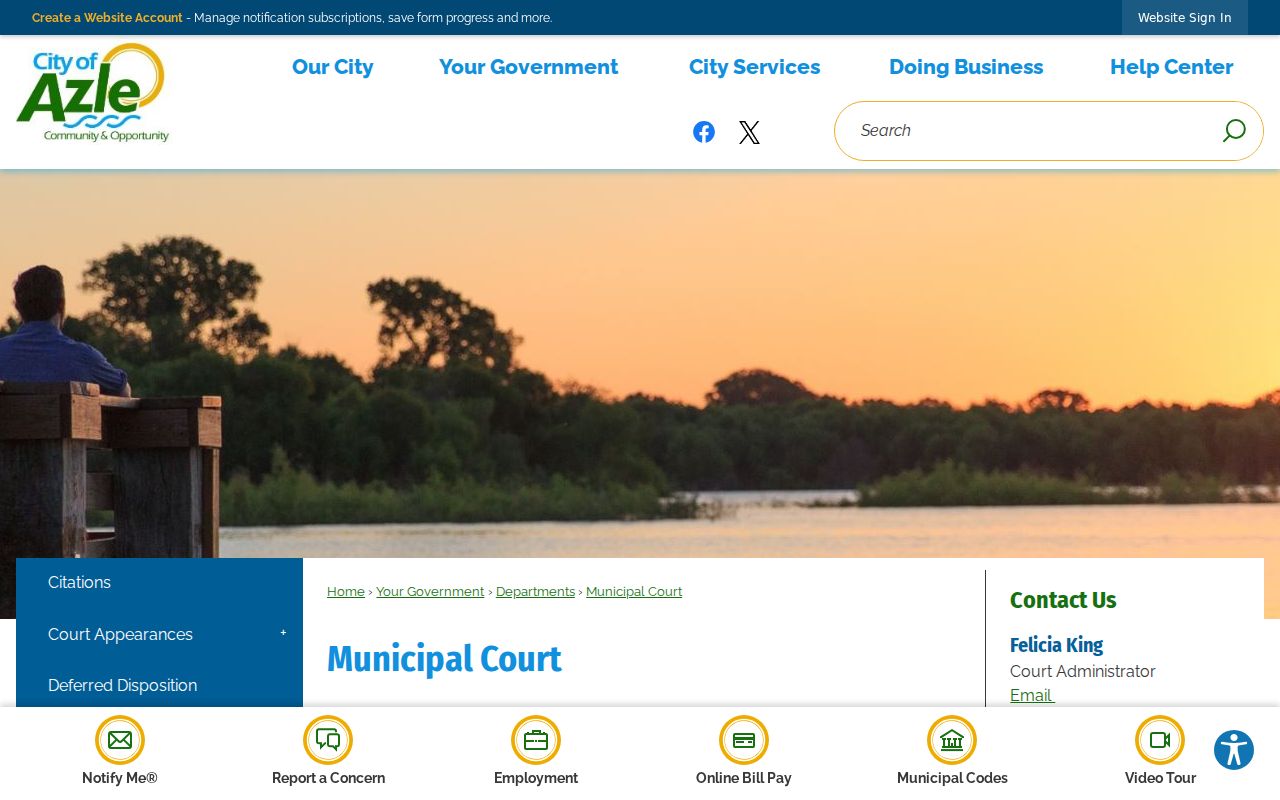Email Felicia King via Email link
The width and height of the screenshot is (1280, 800).
pyautogui.click(x=1031, y=696)
